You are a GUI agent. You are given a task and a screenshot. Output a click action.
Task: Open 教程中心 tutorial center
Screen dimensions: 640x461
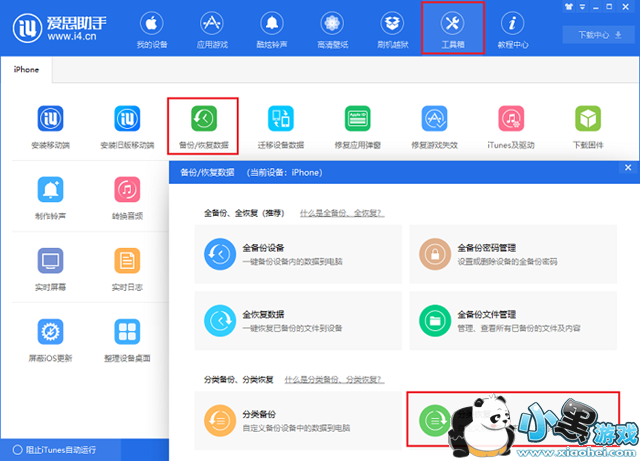pyautogui.click(x=513, y=31)
